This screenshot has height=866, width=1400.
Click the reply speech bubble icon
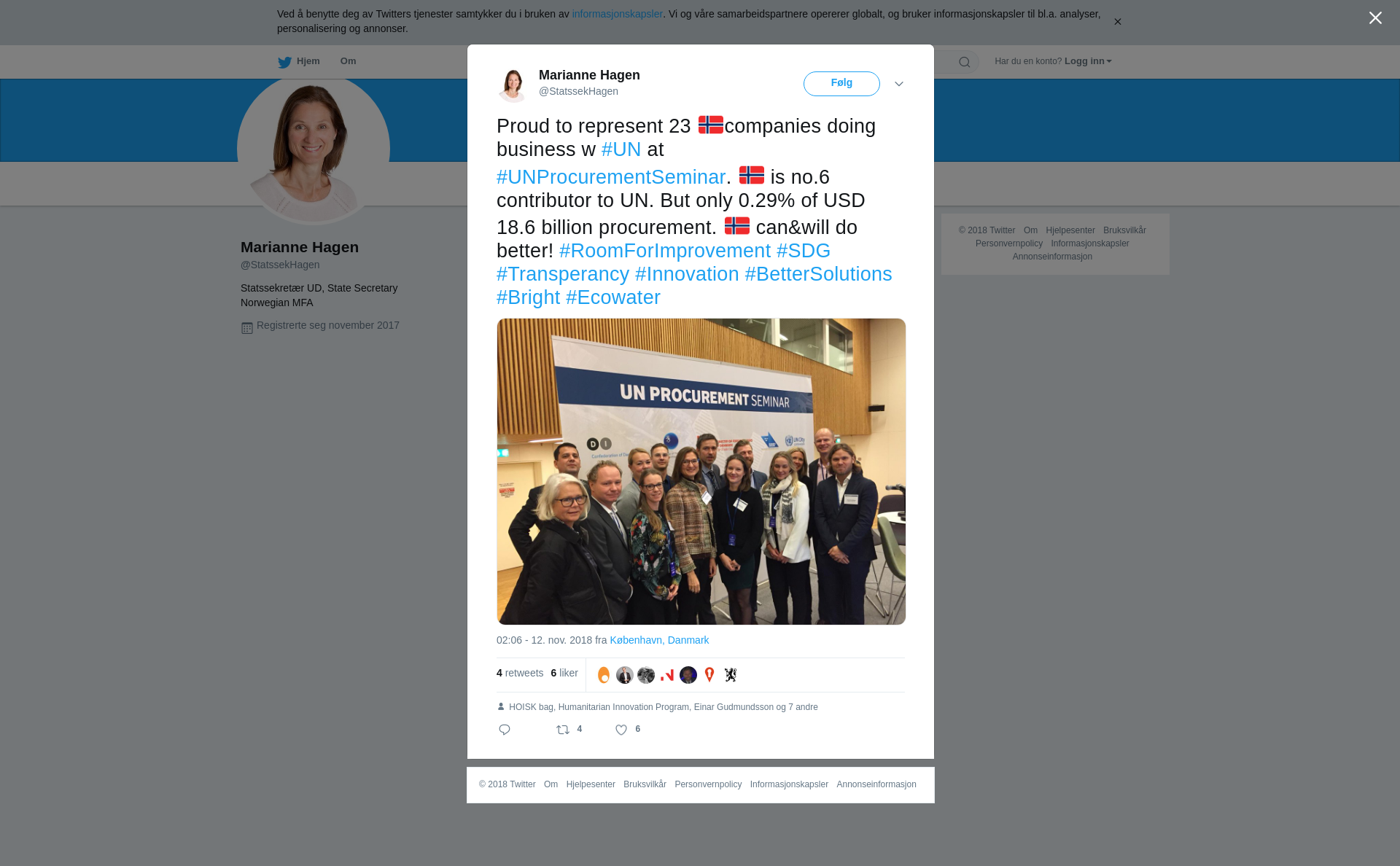tap(505, 730)
